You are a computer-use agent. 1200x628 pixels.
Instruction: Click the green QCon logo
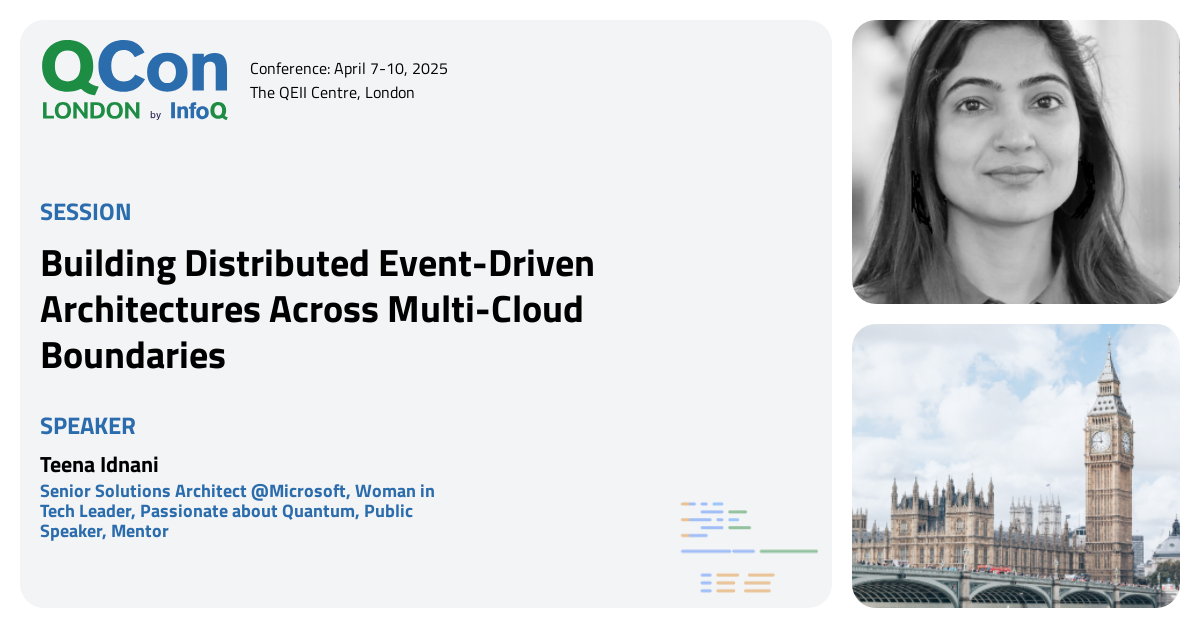pyautogui.click(x=134, y=68)
